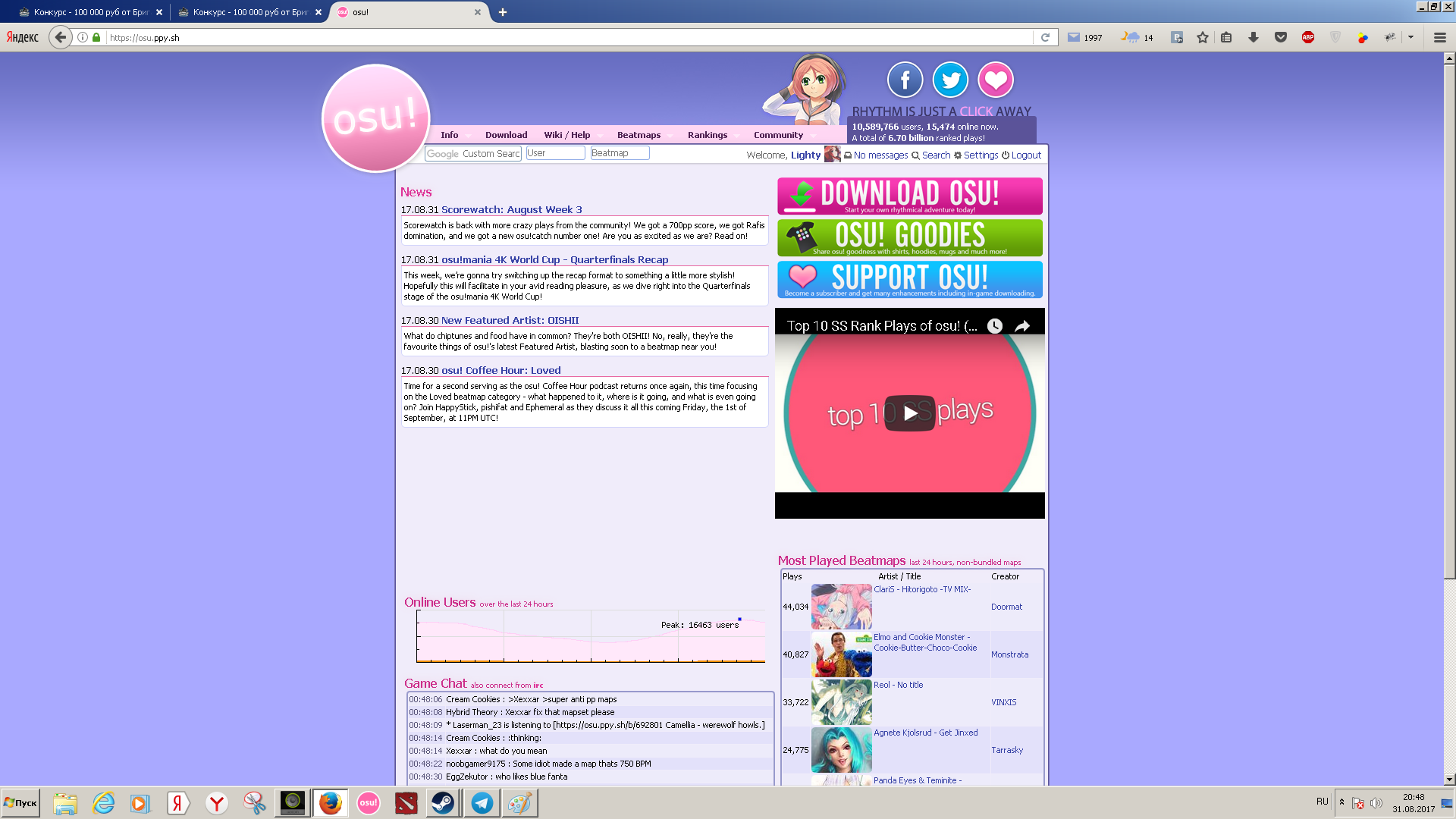Open site identity info icon in address bar
The height and width of the screenshot is (819, 1456).
[x=83, y=37]
